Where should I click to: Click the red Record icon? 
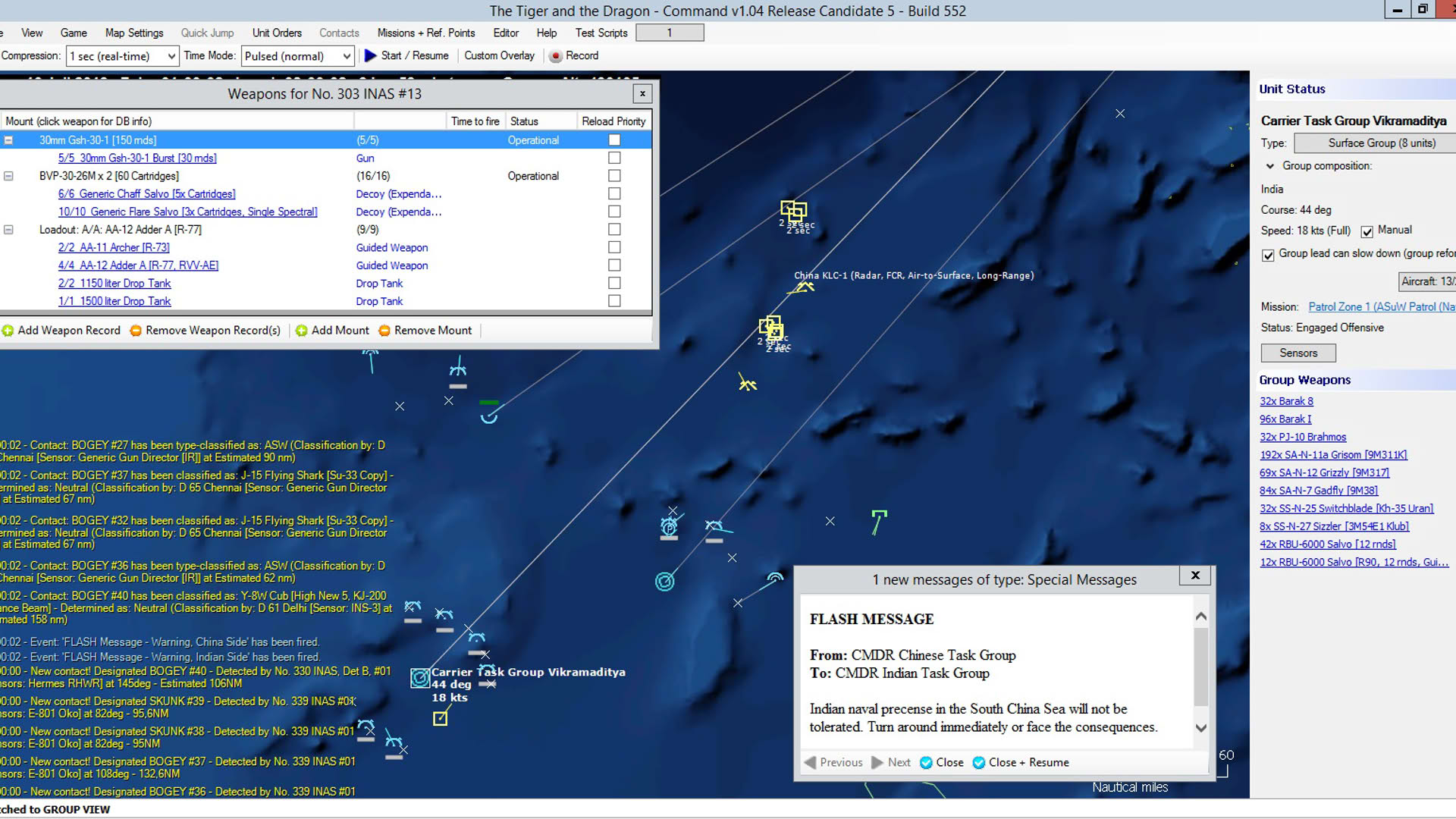click(x=555, y=56)
